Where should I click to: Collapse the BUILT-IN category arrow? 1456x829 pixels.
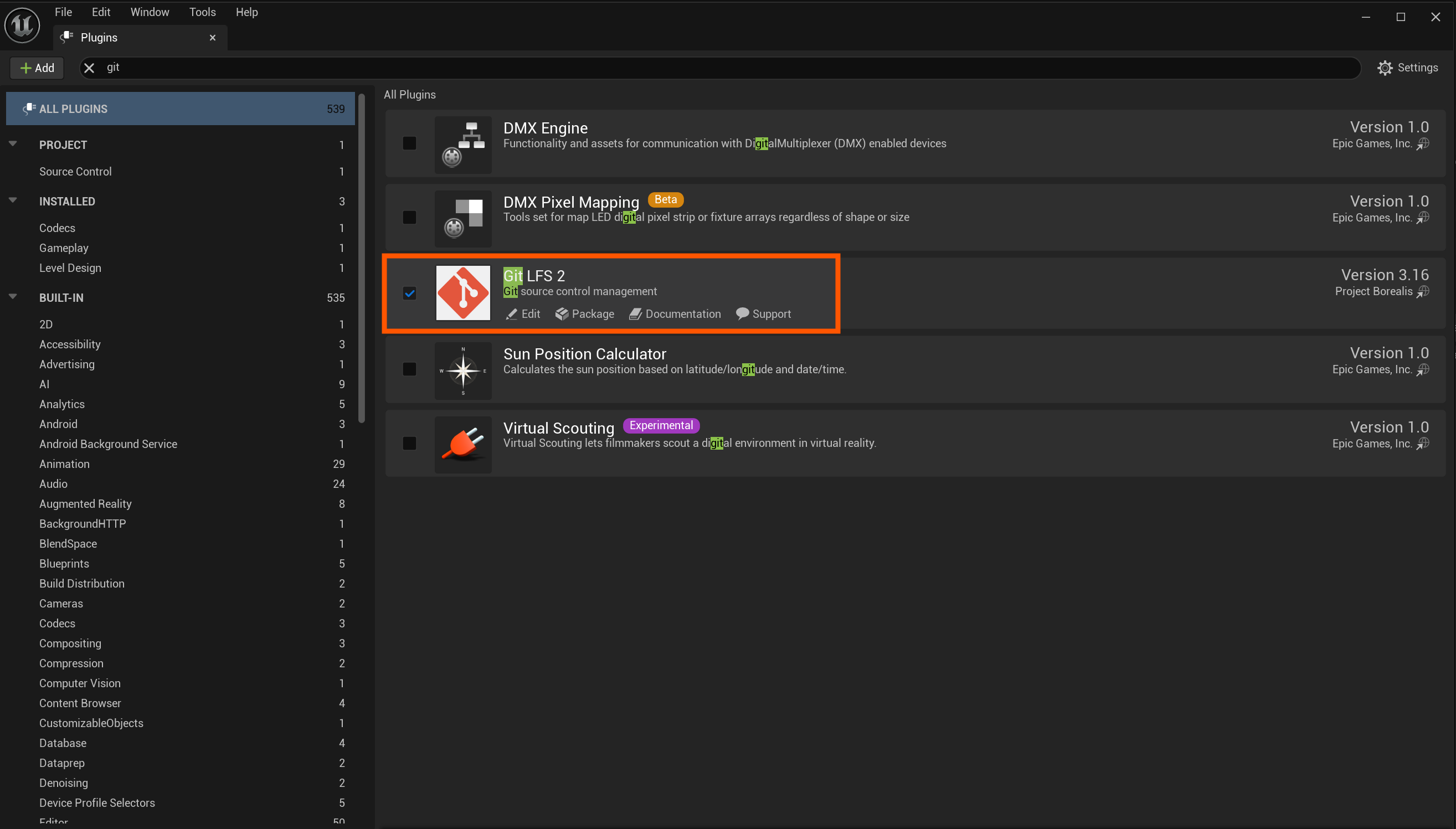13,296
